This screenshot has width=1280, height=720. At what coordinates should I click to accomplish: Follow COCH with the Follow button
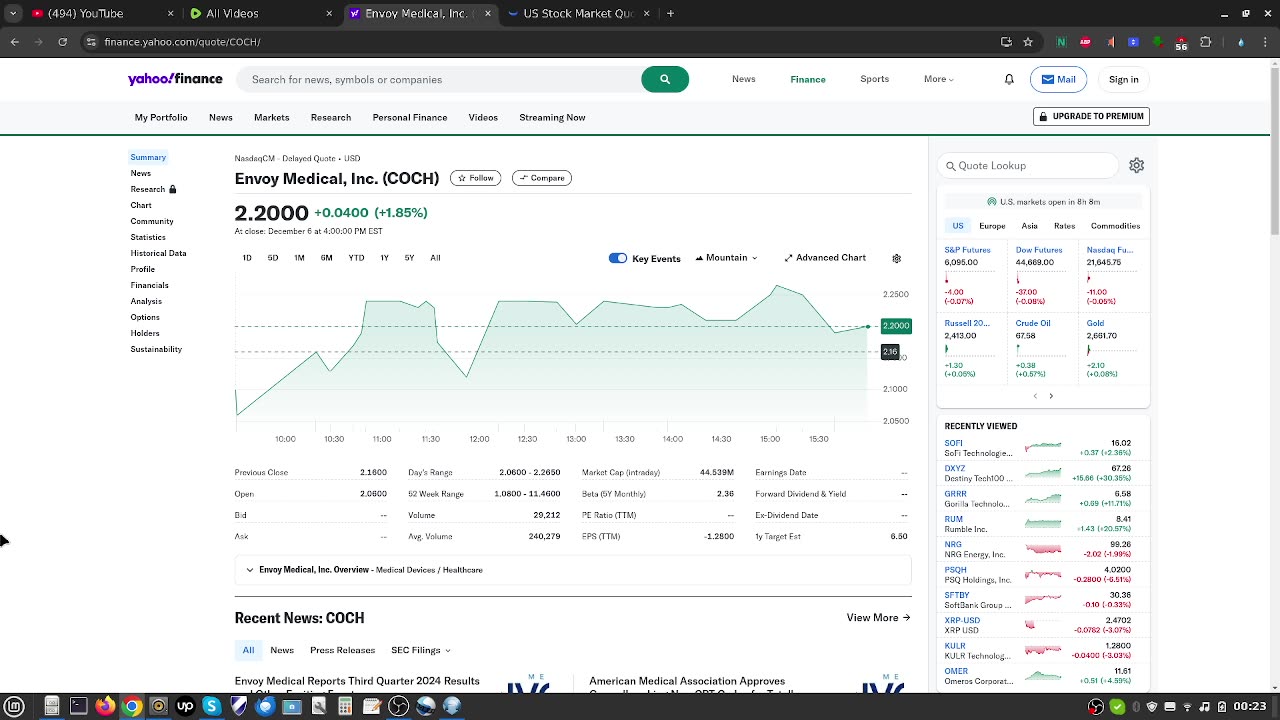(x=475, y=178)
